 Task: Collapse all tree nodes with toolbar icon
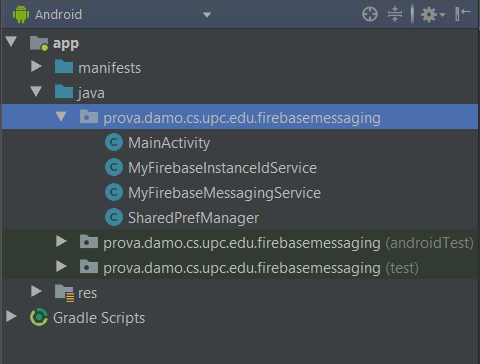click(x=395, y=14)
